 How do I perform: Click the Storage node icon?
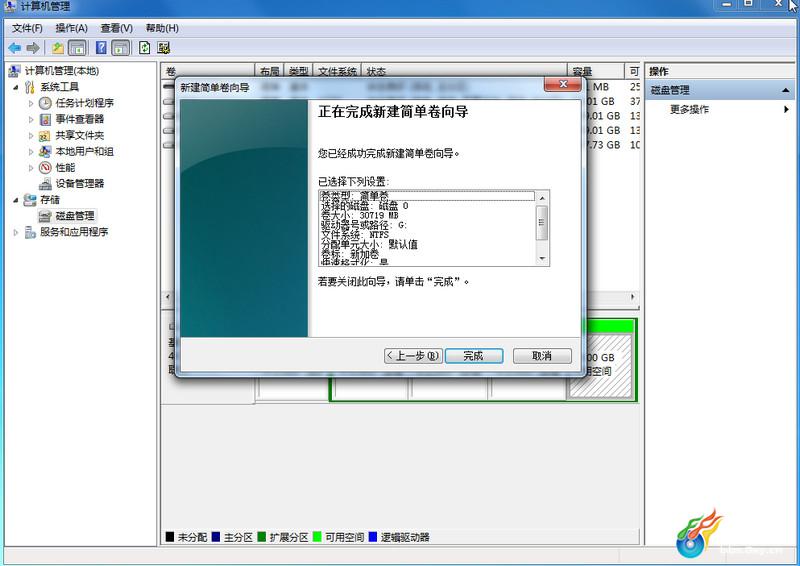click(x=30, y=200)
